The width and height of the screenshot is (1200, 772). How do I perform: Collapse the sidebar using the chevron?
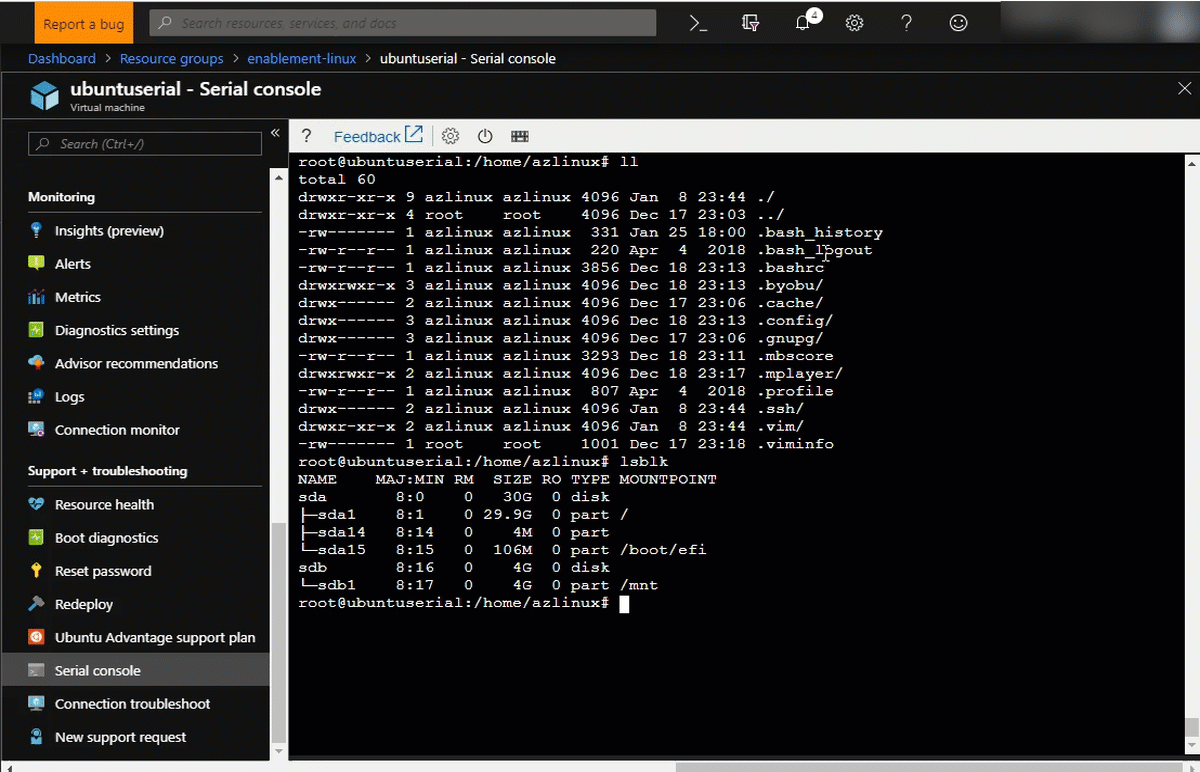(276, 132)
